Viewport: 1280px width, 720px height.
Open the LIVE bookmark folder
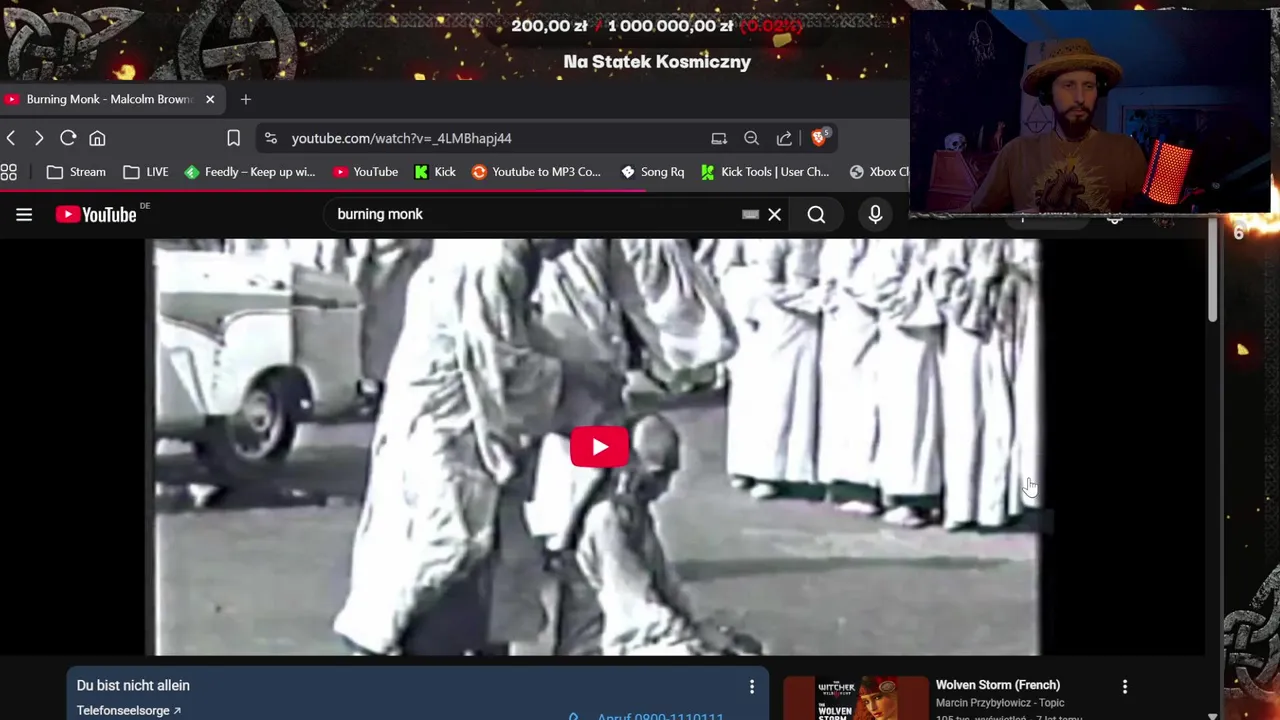click(146, 172)
